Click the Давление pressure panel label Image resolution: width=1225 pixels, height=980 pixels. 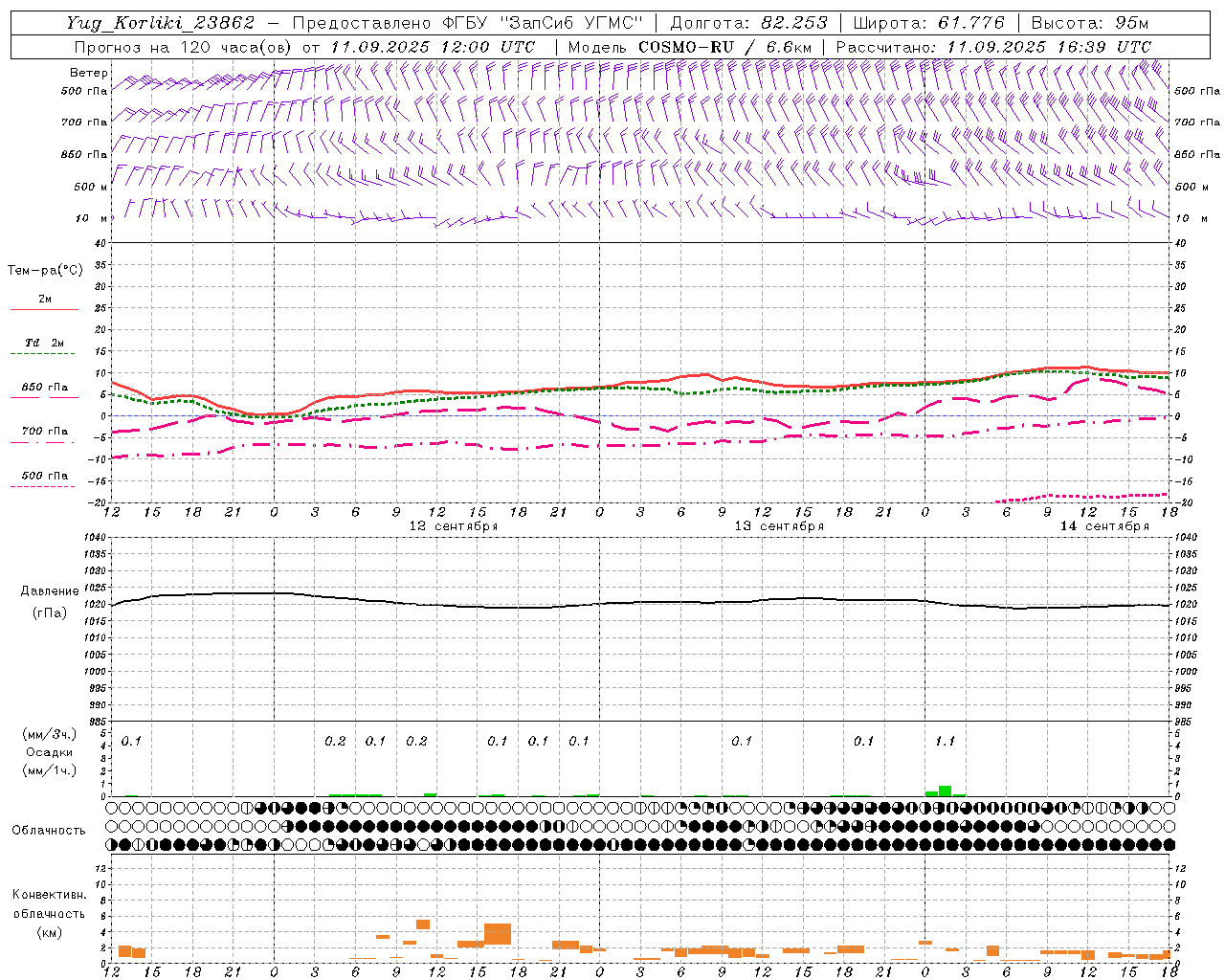[49, 591]
